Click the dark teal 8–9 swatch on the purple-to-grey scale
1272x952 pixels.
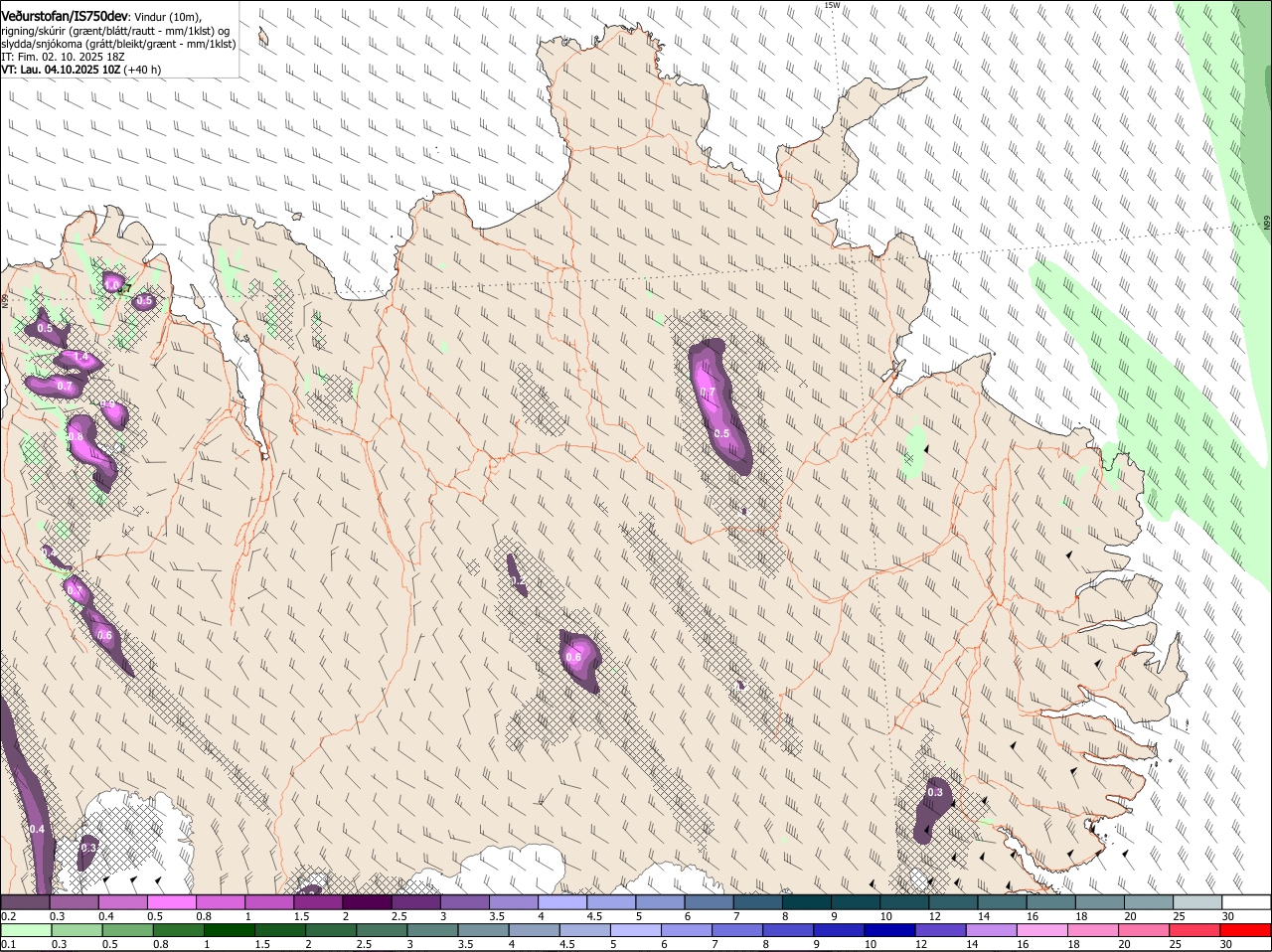807,902
